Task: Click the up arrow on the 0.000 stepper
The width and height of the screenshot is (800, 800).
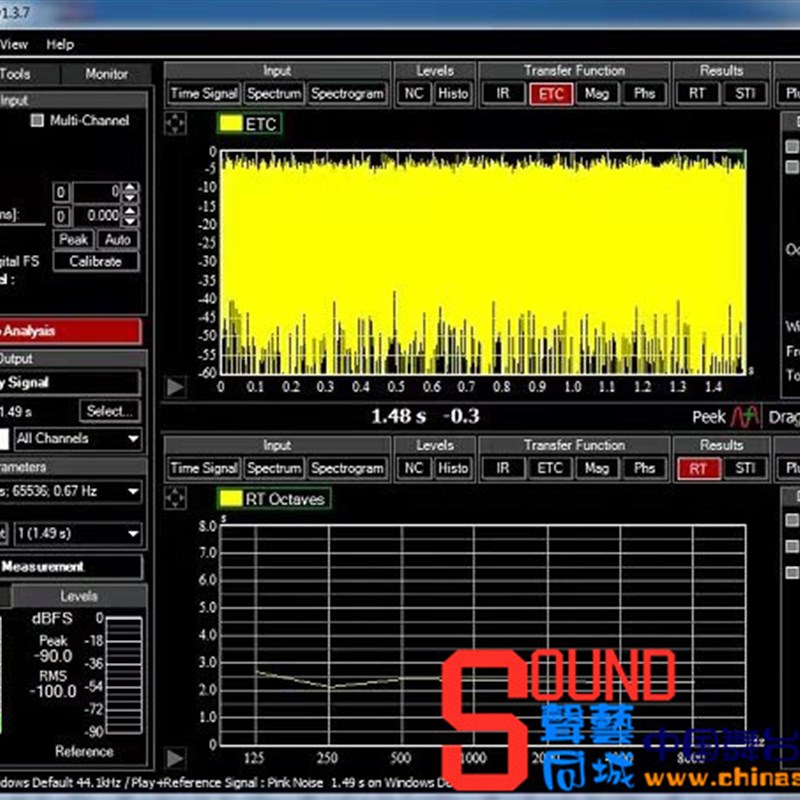Action: [x=130, y=211]
